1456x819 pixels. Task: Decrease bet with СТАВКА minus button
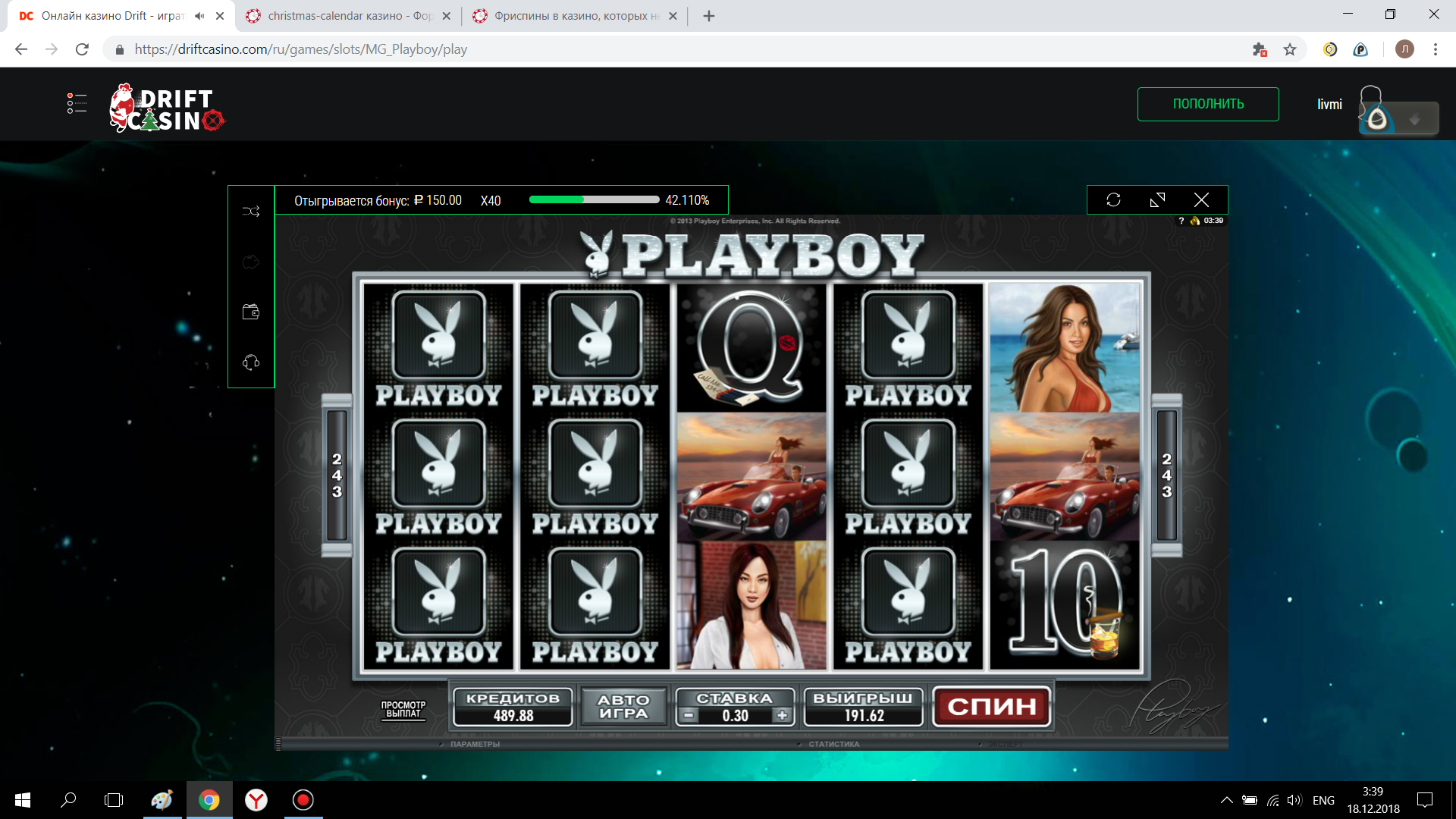click(x=688, y=715)
